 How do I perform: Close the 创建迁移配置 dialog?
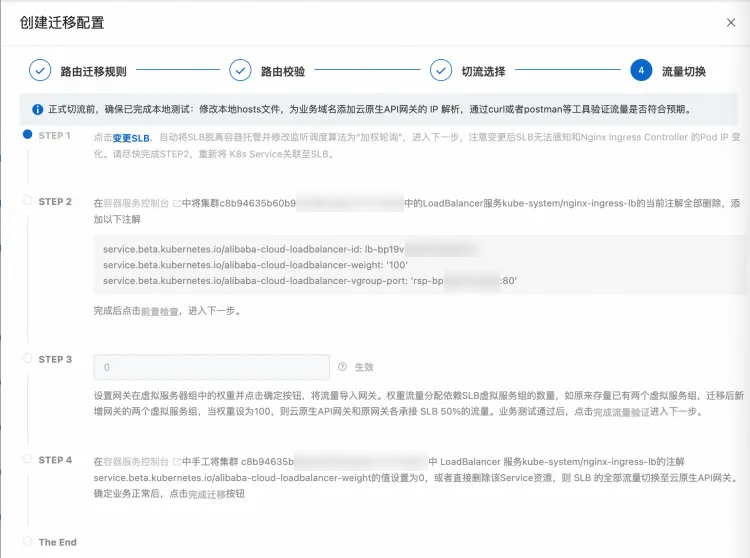(730, 22)
